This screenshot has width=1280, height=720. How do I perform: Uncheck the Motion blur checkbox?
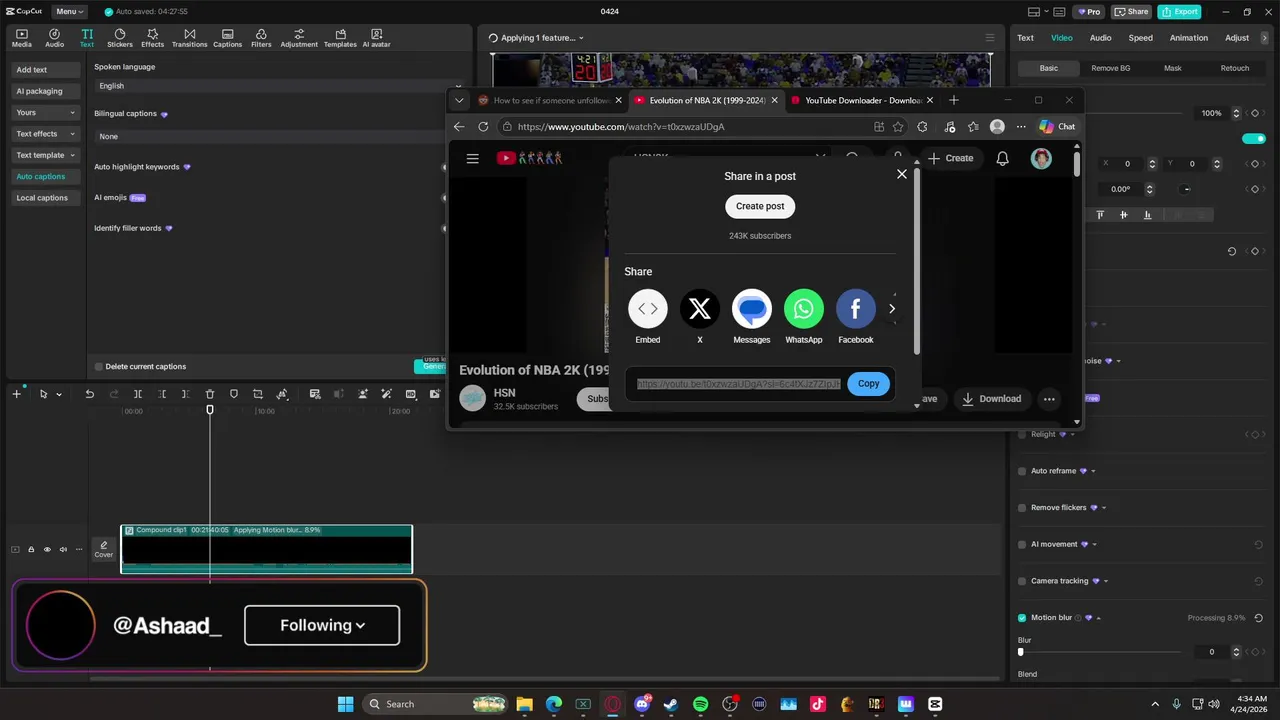[x=1022, y=618]
